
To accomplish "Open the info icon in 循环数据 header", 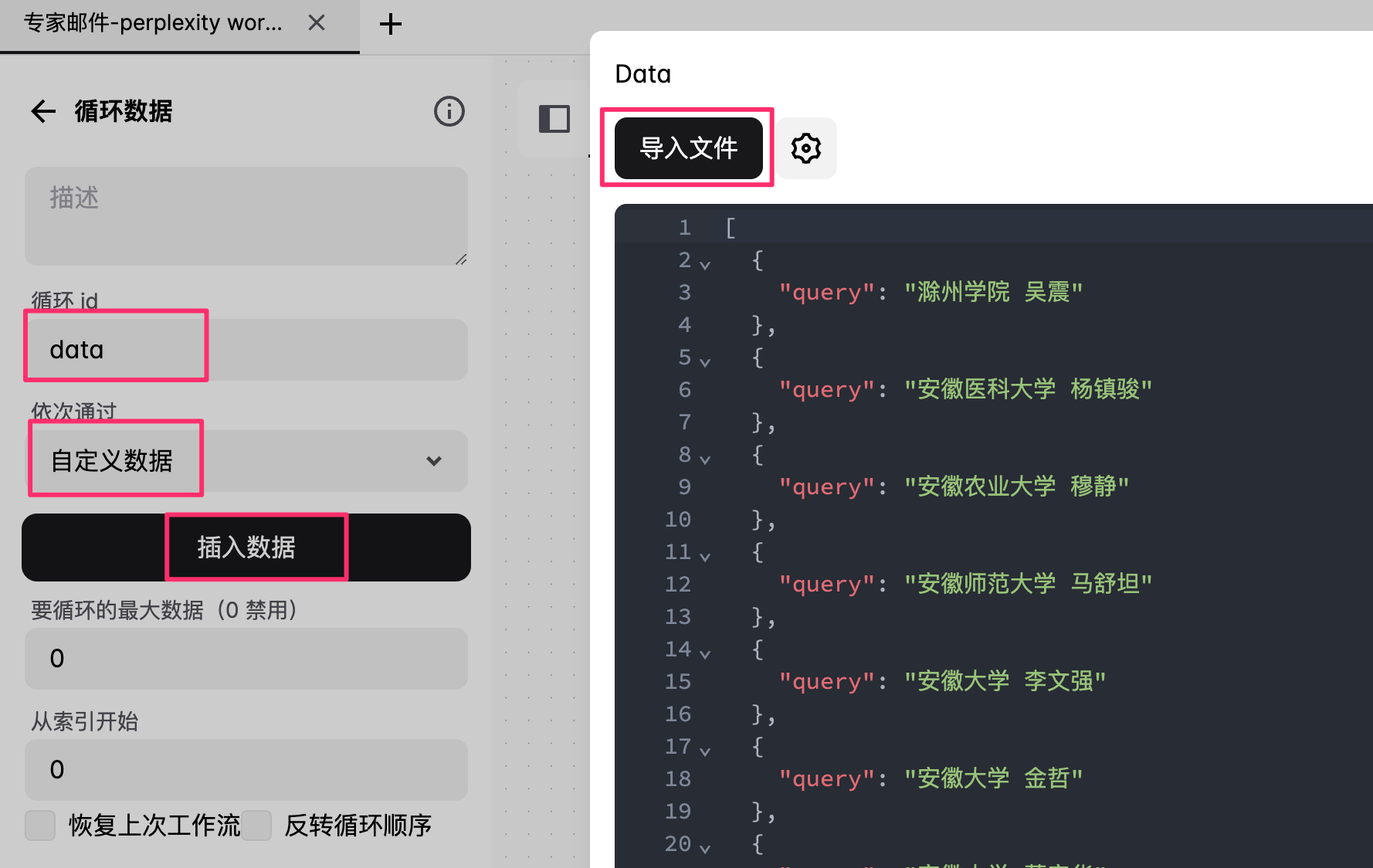I will click(x=449, y=111).
